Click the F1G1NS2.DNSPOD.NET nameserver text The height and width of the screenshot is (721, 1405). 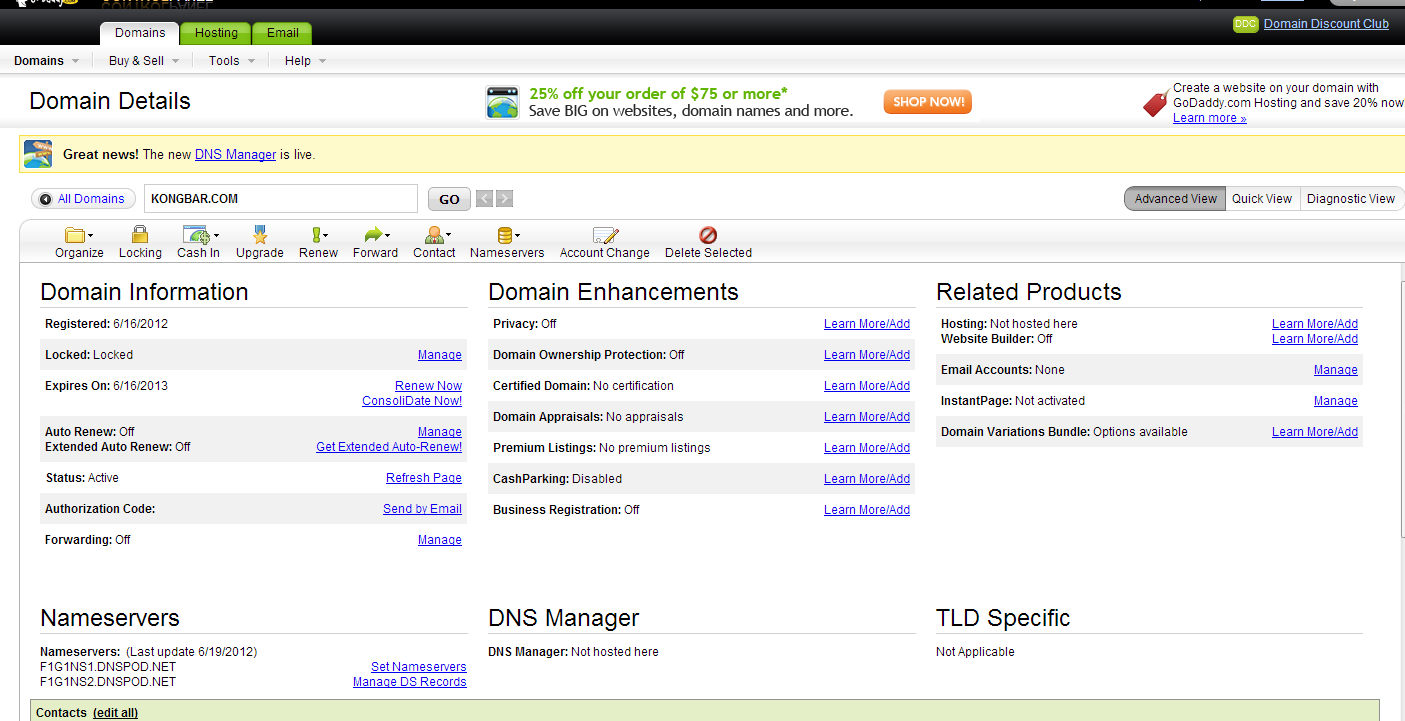(x=108, y=682)
